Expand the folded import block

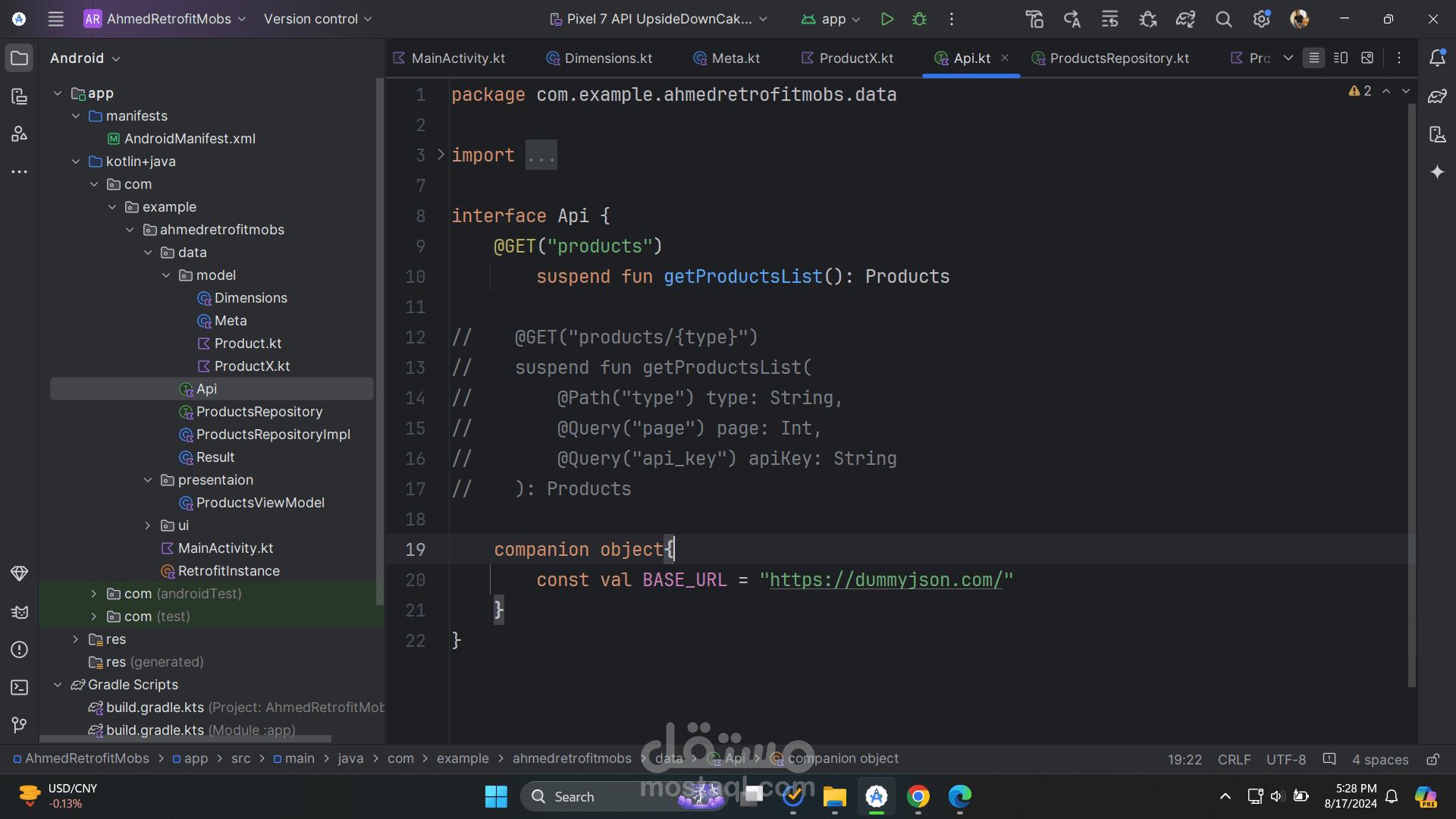541,155
